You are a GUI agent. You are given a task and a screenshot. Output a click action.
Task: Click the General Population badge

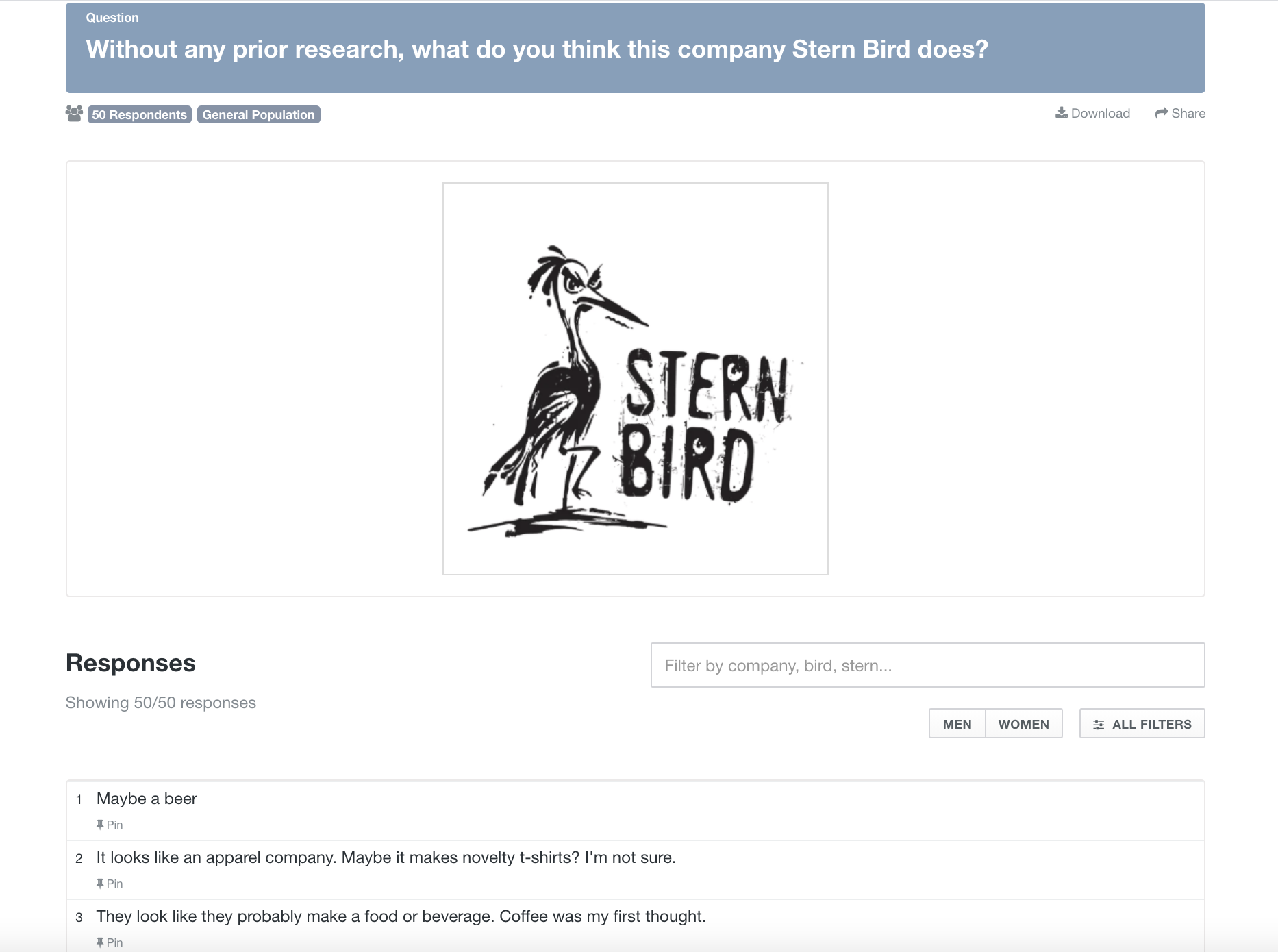point(259,114)
